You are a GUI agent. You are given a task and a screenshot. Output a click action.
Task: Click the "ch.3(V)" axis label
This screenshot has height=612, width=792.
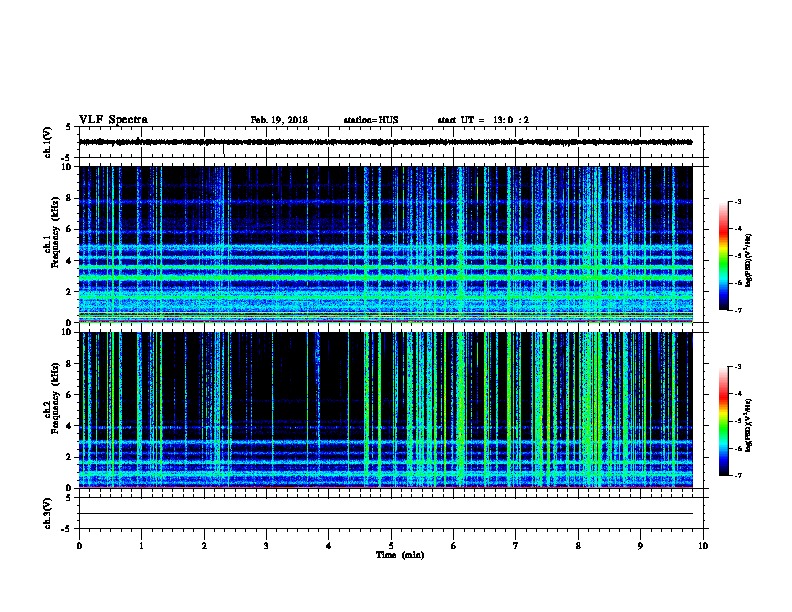48,513
